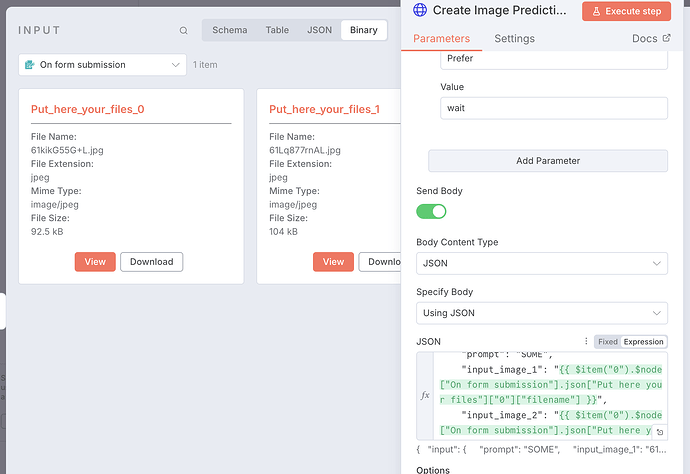Switch JSON field to Expression mode

pyautogui.click(x=643, y=342)
